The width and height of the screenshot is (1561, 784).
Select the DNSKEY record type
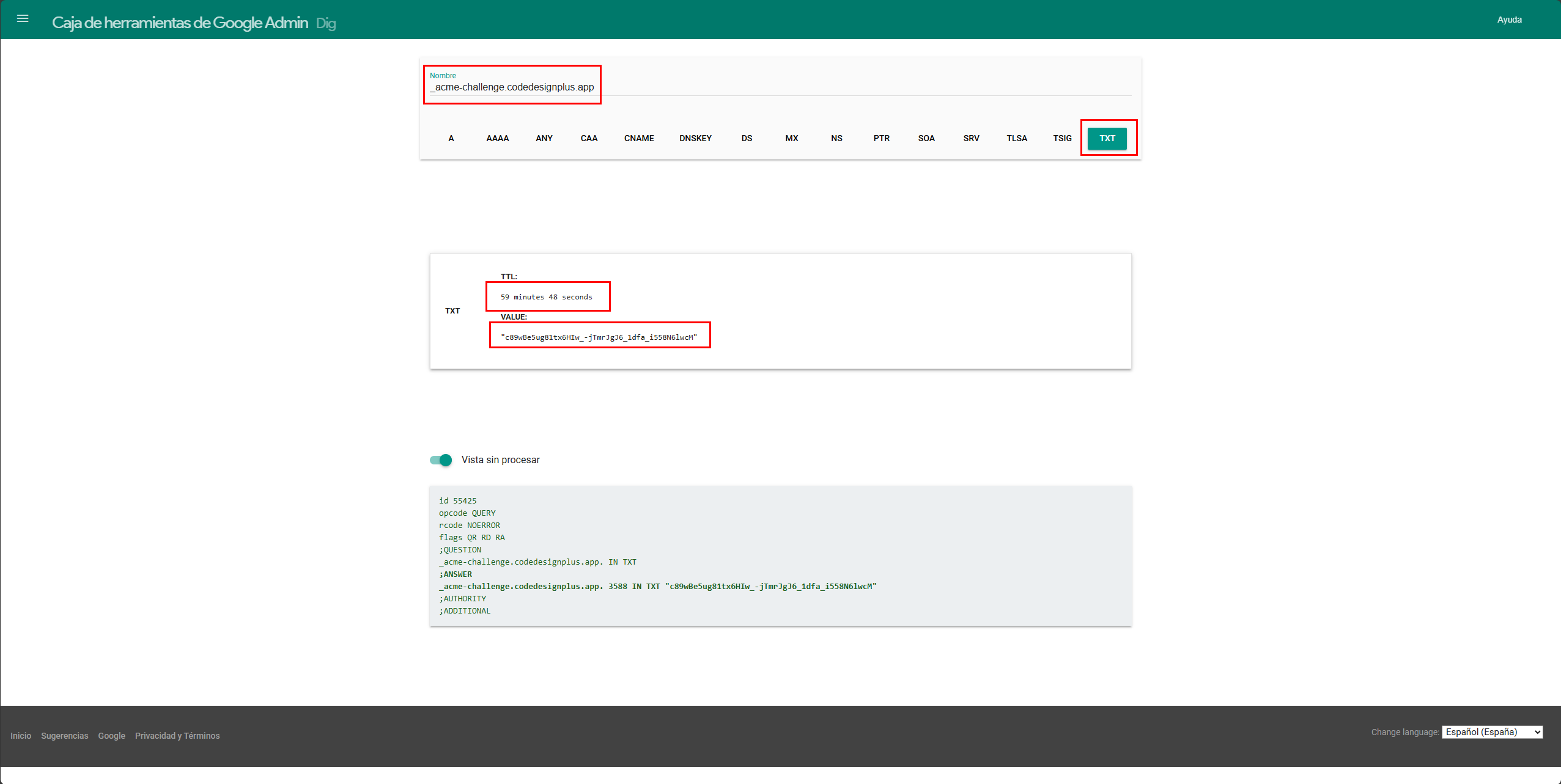pyautogui.click(x=695, y=138)
